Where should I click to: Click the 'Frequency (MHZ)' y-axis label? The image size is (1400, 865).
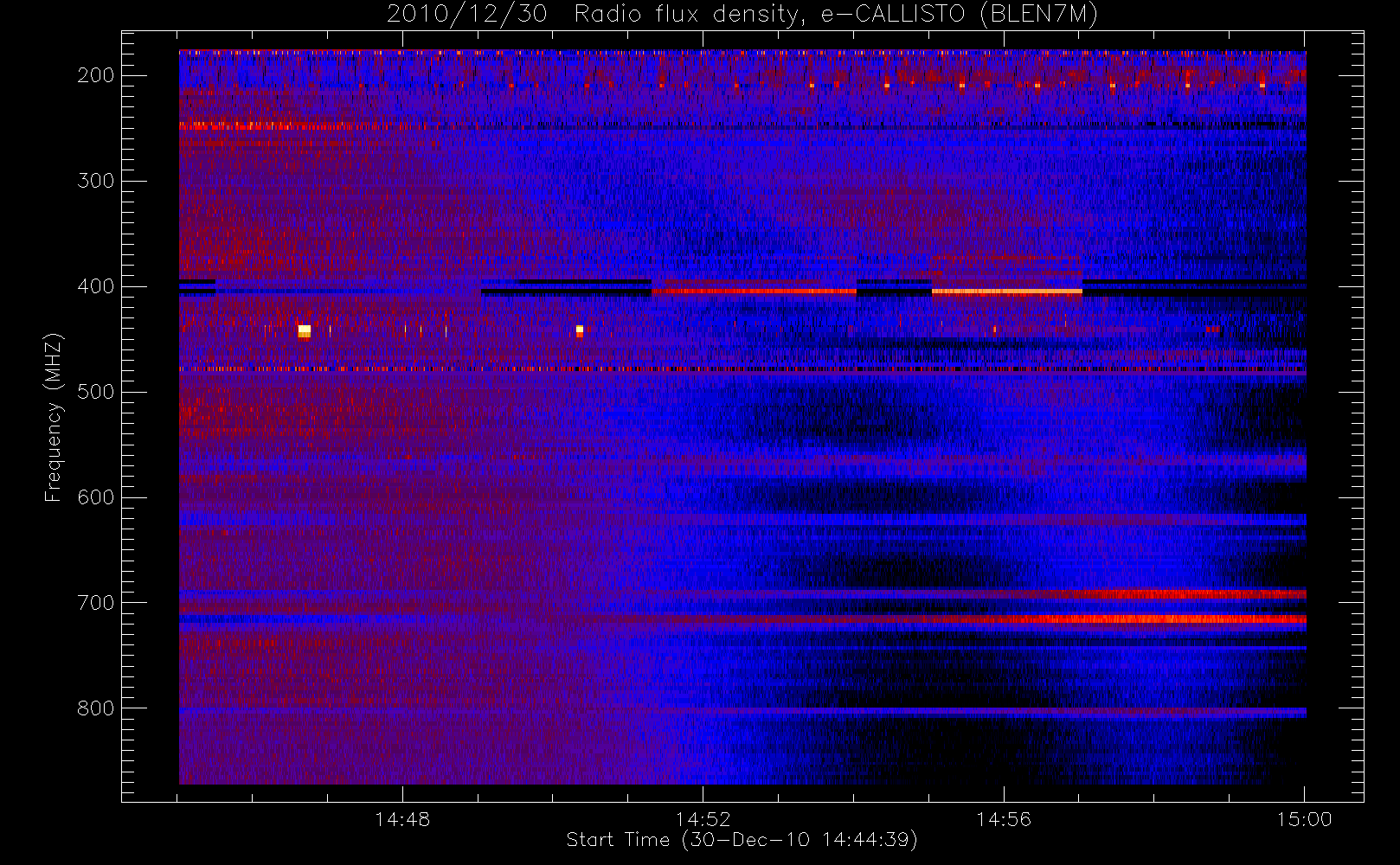click(54, 417)
